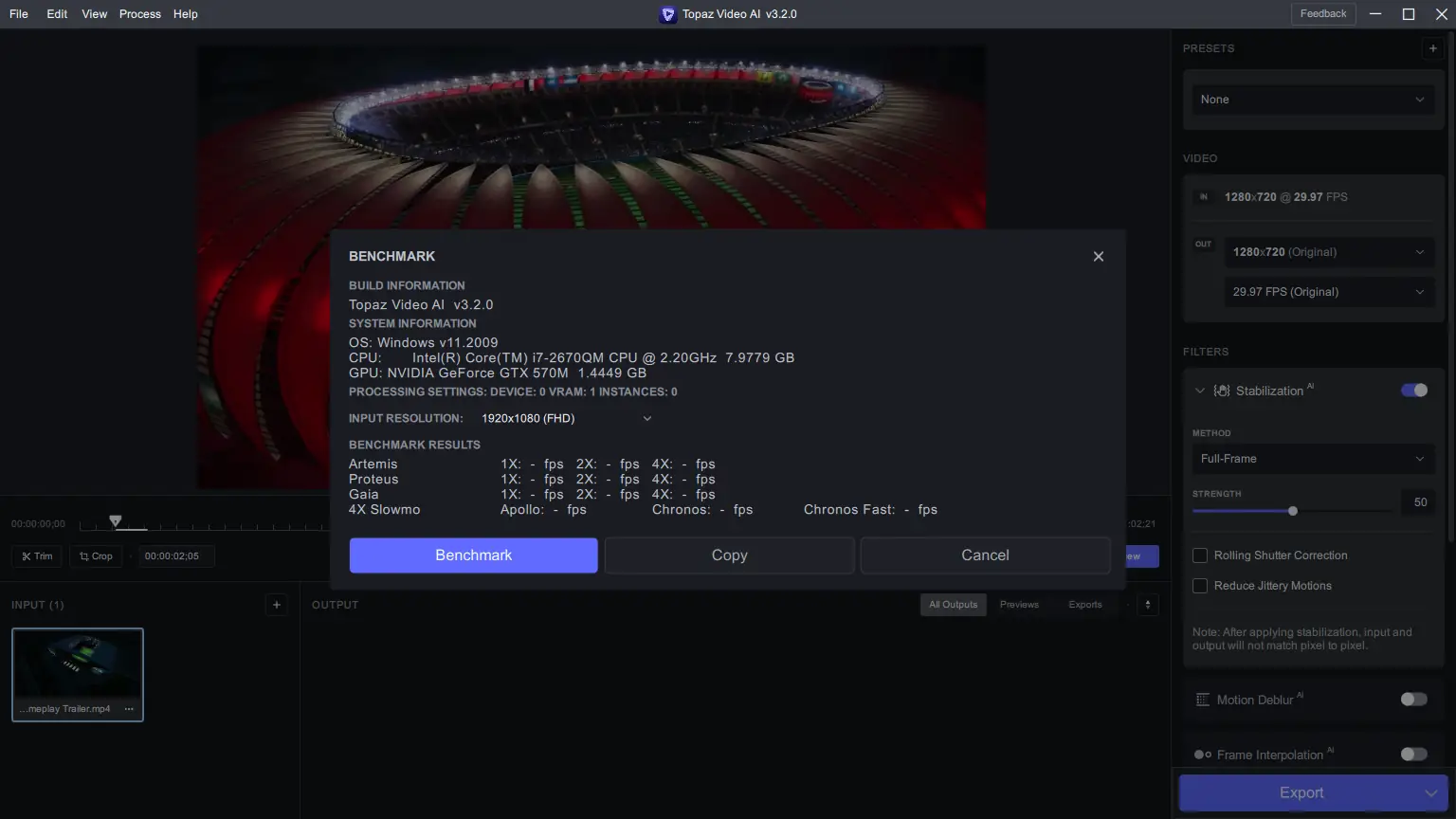This screenshot has width=1456, height=819.
Task: Click the Gaia benchmark row label
Action: point(364,495)
